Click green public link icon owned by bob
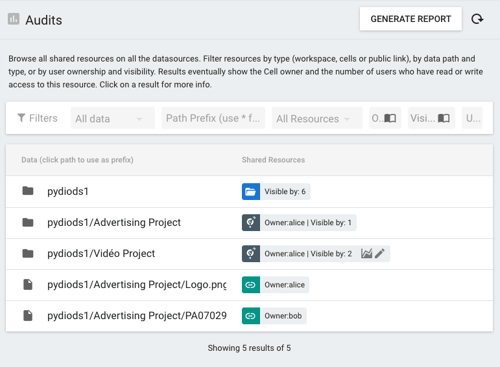 pos(251,316)
